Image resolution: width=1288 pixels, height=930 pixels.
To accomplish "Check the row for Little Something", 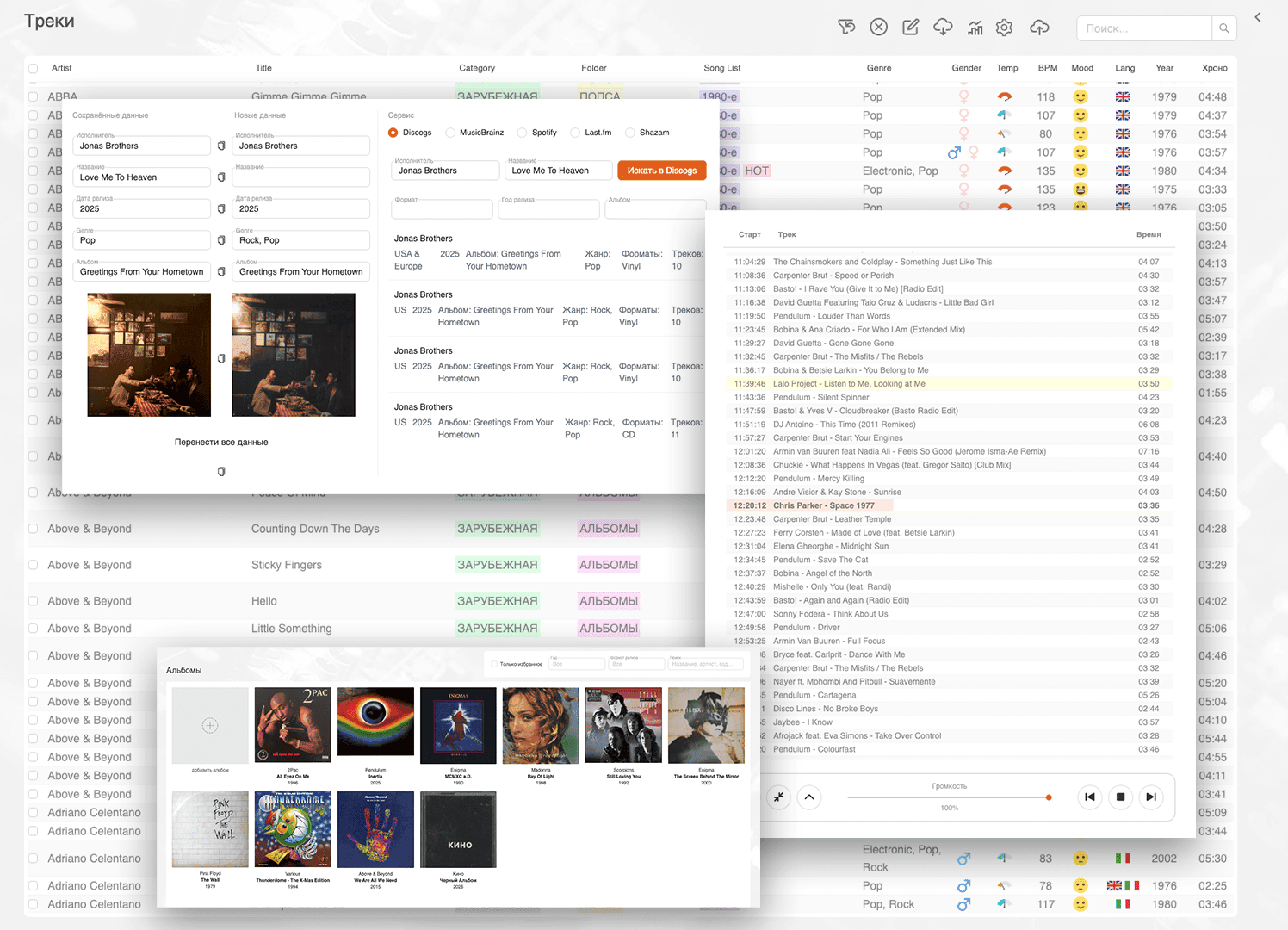I will [33, 629].
